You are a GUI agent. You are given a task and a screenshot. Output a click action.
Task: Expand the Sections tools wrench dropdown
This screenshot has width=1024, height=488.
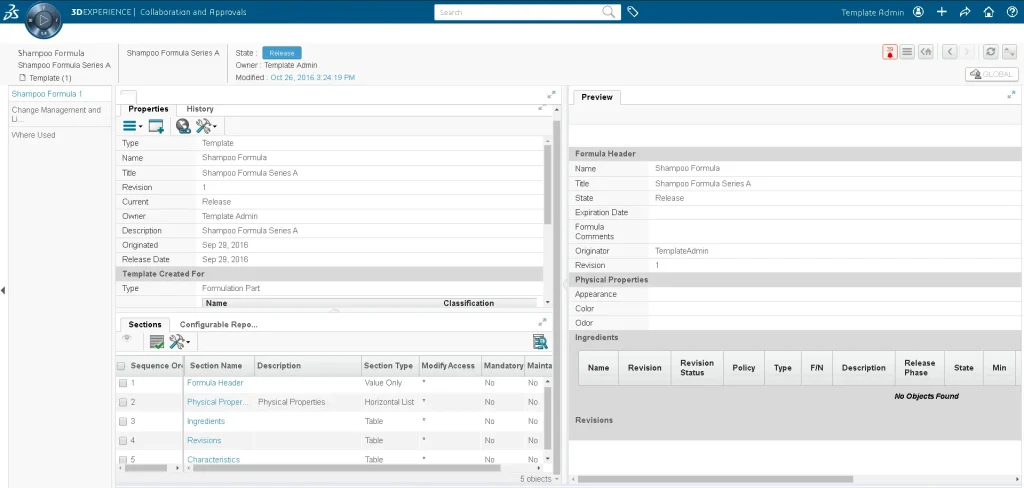point(180,342)
